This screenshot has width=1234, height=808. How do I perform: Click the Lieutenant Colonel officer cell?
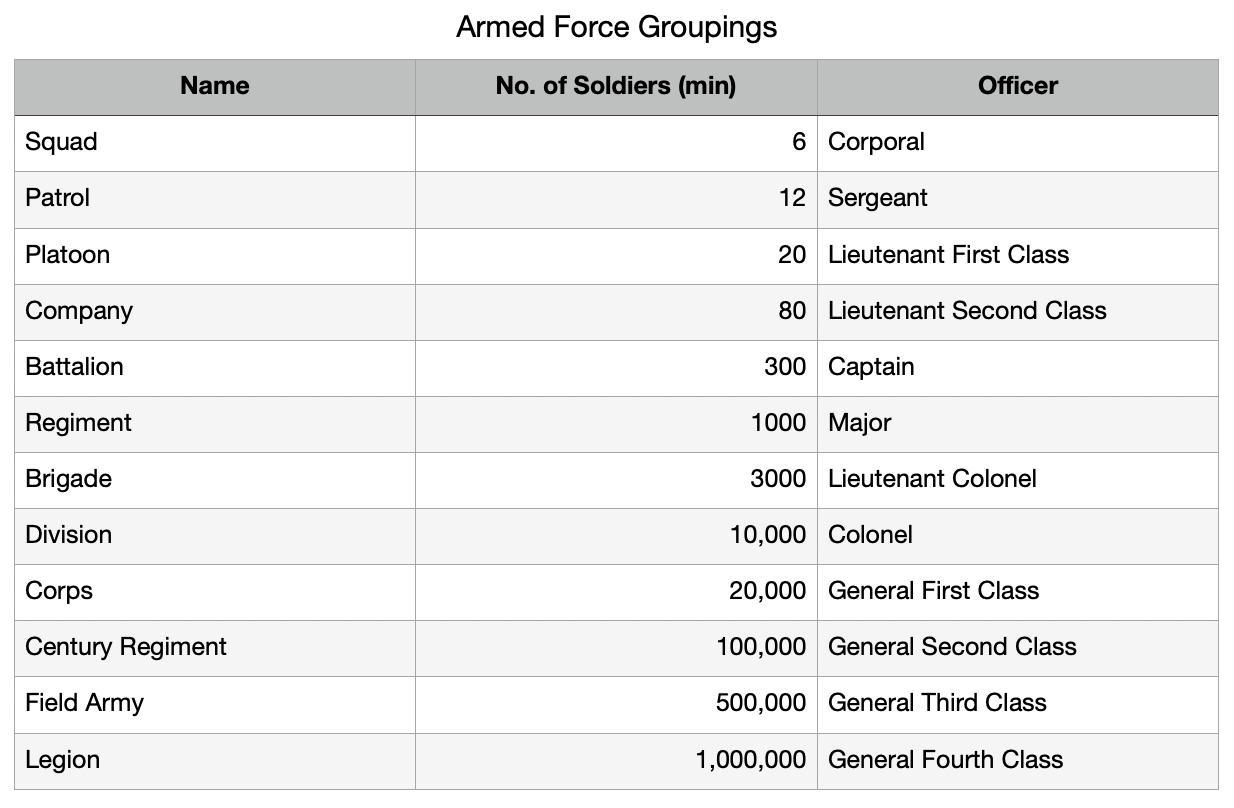pos(1018,479)
